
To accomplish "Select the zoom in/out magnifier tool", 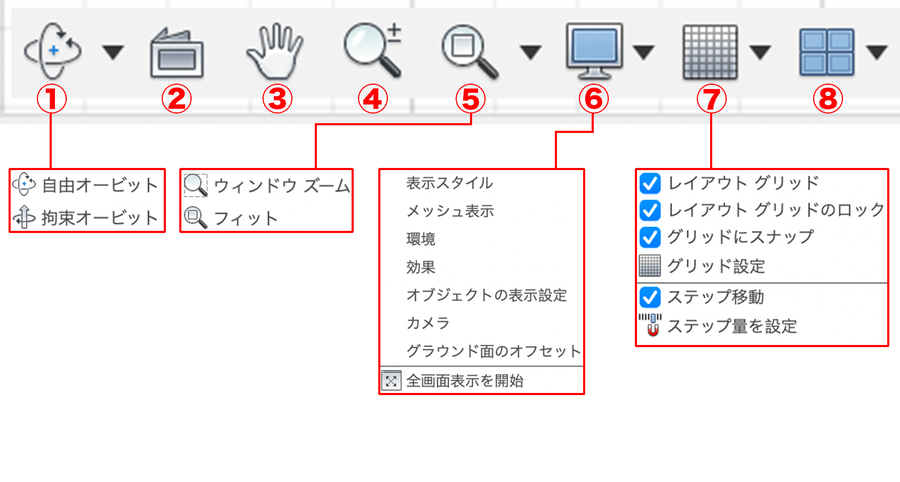I will (373, 50).
